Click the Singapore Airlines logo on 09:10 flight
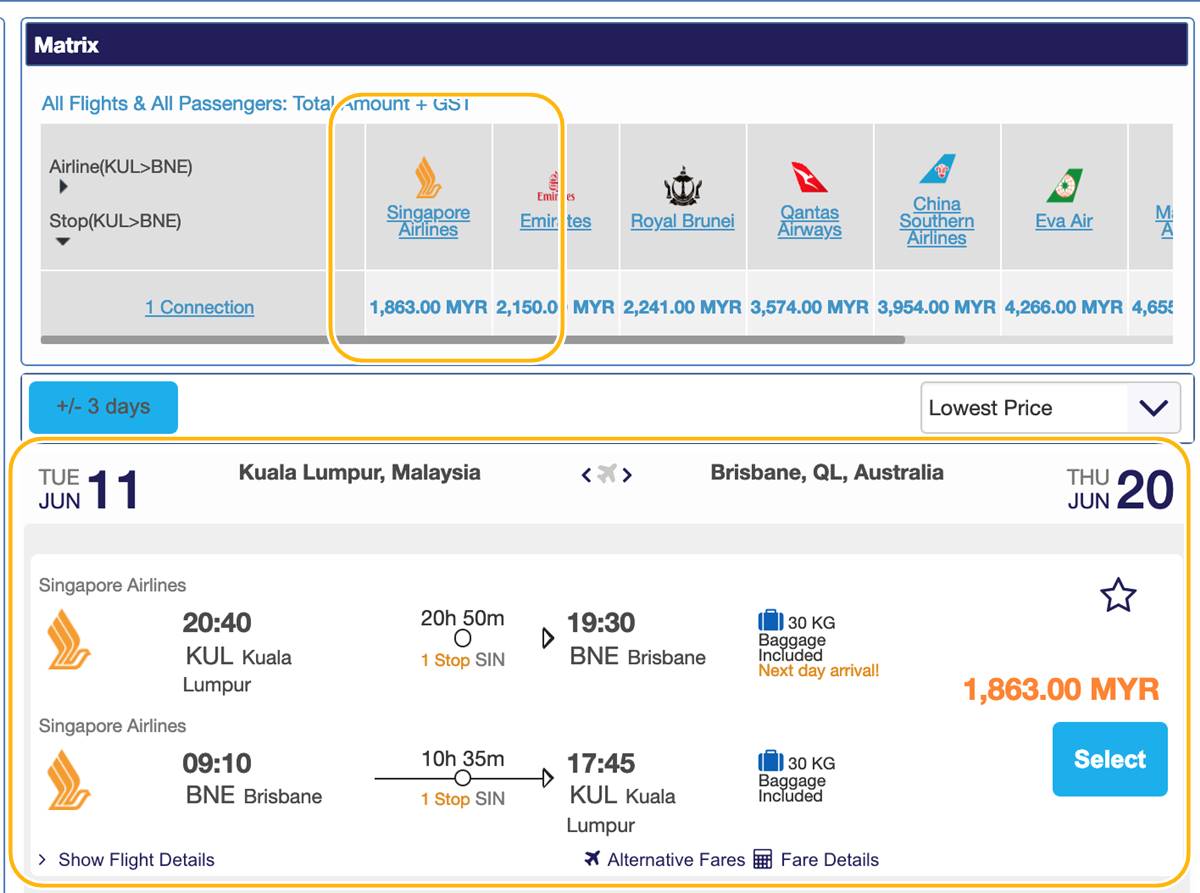 [x=69, y=780]
